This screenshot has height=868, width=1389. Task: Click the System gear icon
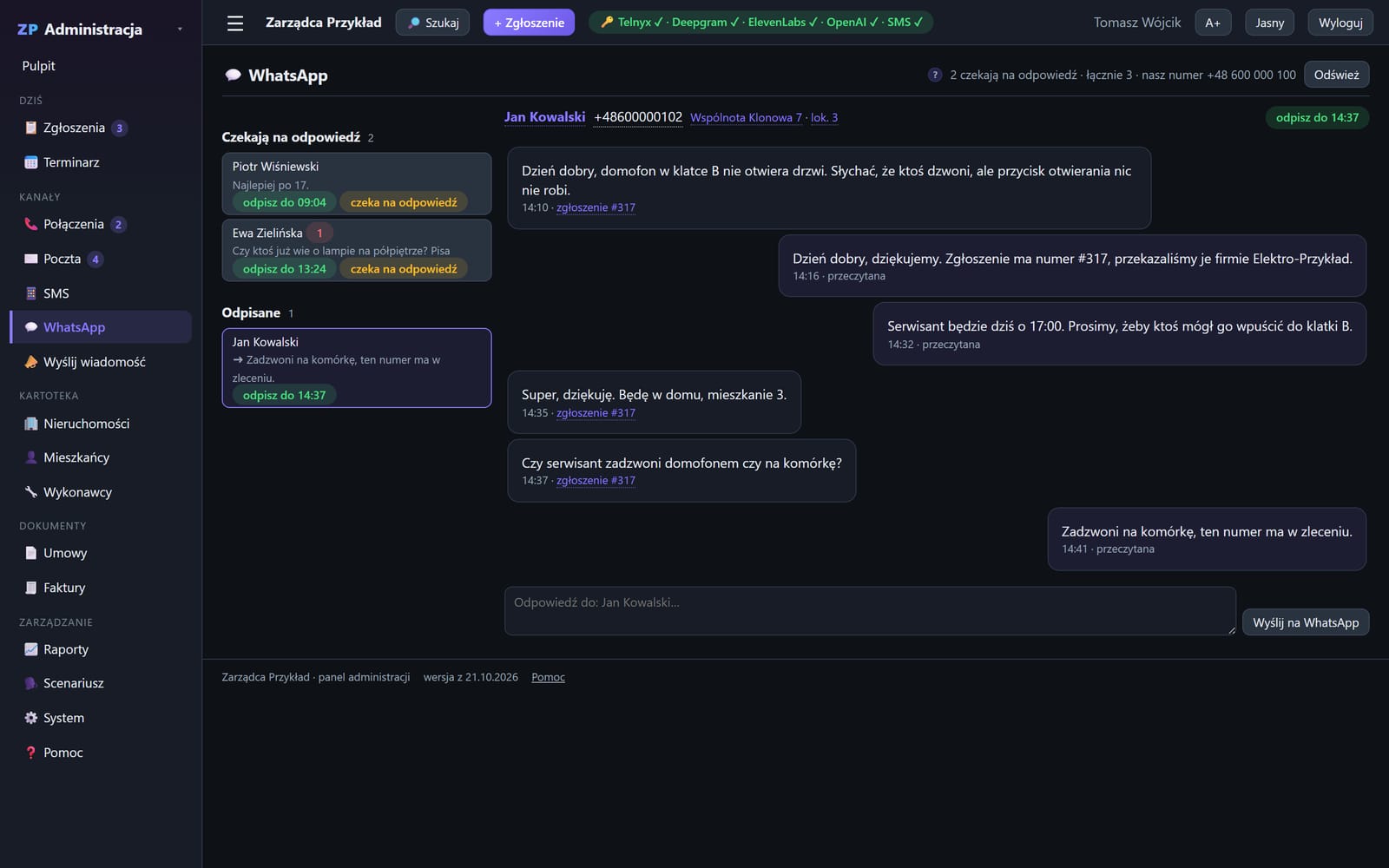coord(31,718)
